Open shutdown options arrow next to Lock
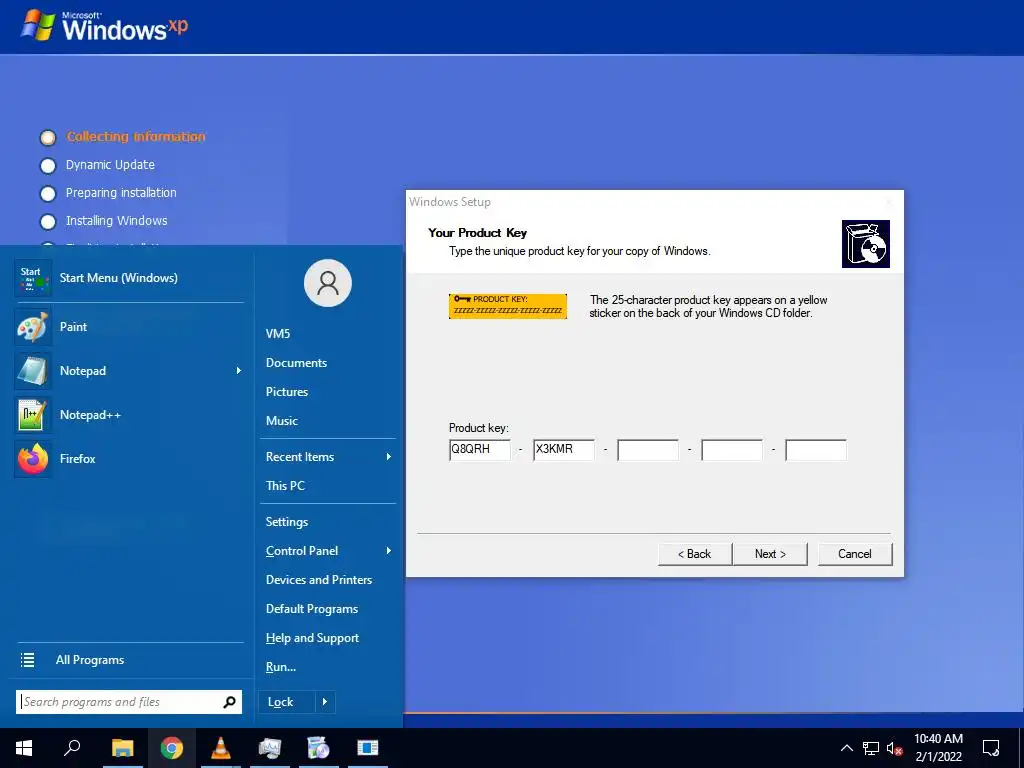This screenshot has height=768, width=1024. point(325,702)
